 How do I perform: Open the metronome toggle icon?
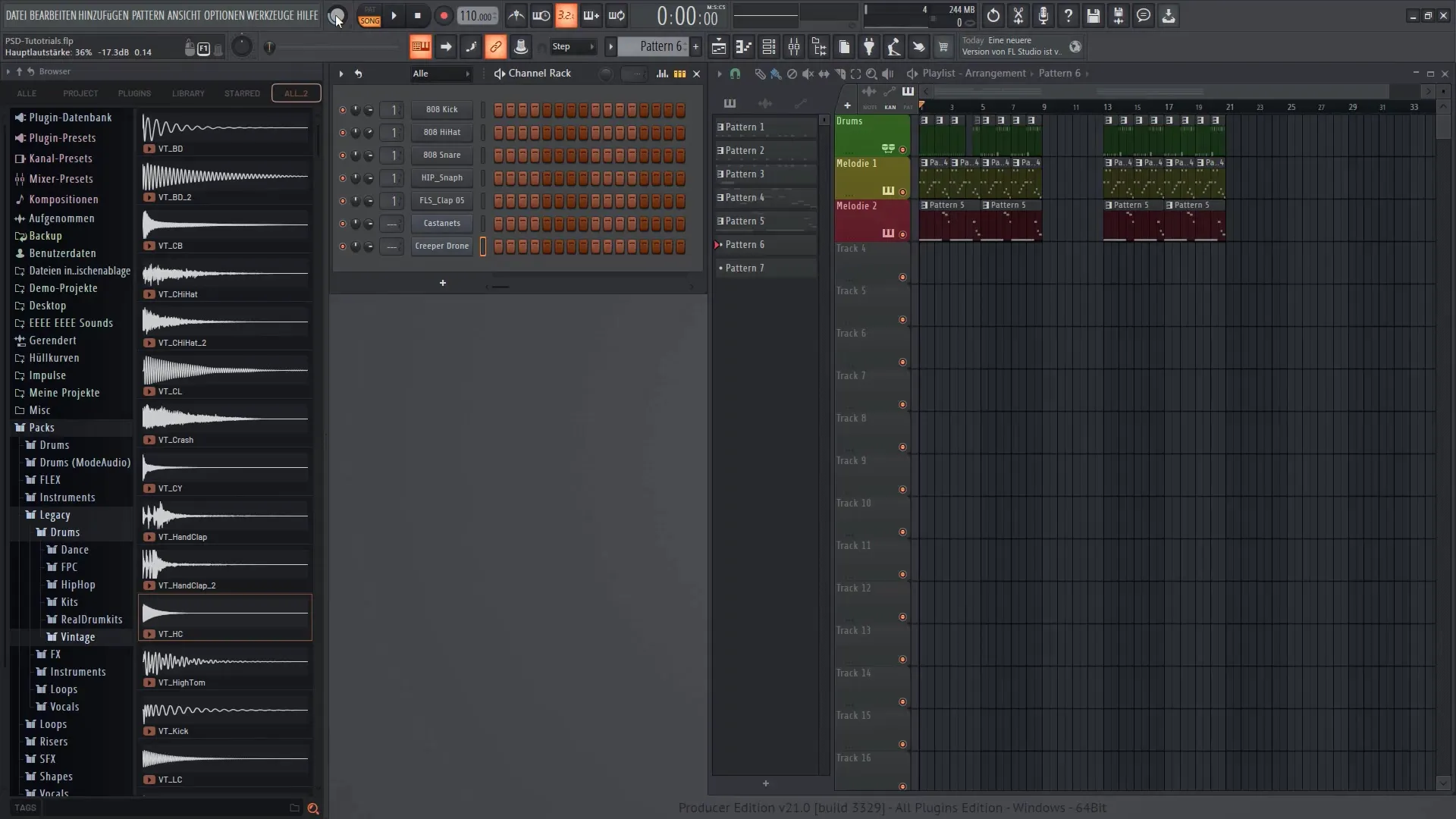[x=516, y=16]
